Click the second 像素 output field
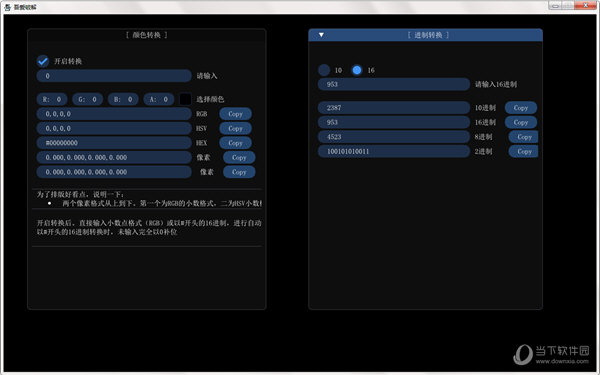 click(114, 172)
